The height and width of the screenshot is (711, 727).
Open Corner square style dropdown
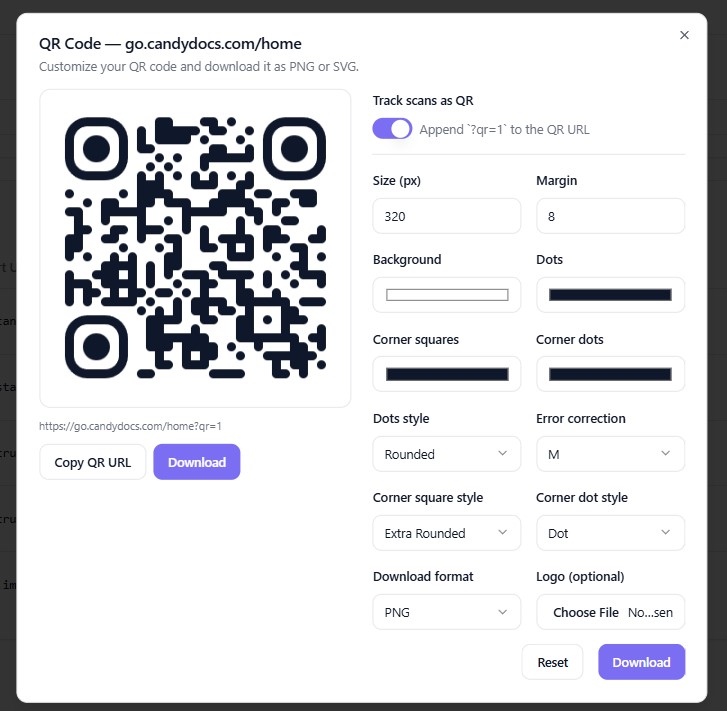click(446, 533)
